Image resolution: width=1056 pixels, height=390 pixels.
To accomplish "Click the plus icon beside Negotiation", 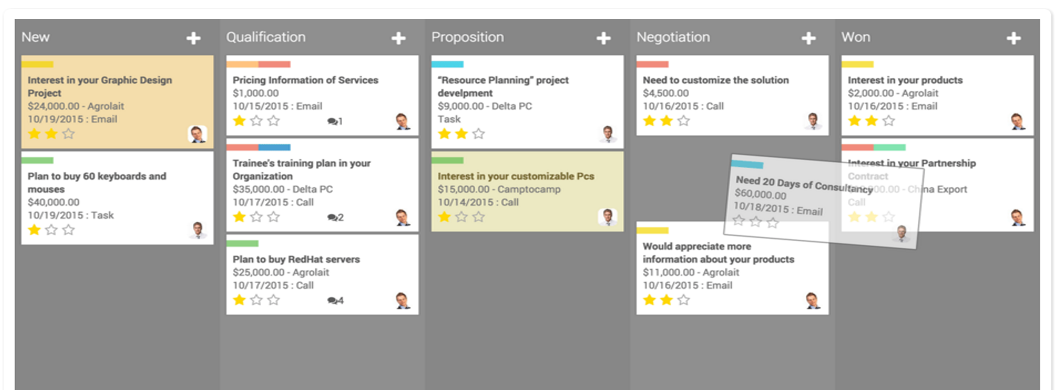I will 809,38.
